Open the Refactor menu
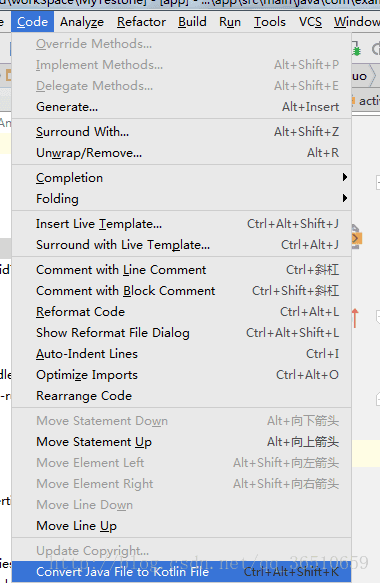The height and width of the screenshot is (583, 380). click(x=141, y=22)
